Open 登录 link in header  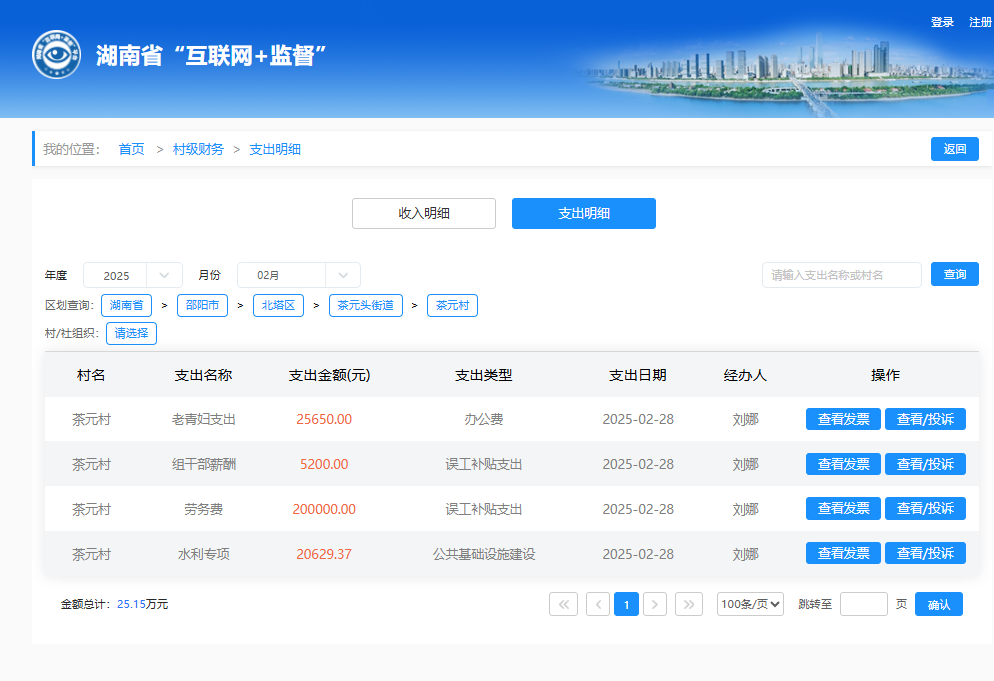942,22
